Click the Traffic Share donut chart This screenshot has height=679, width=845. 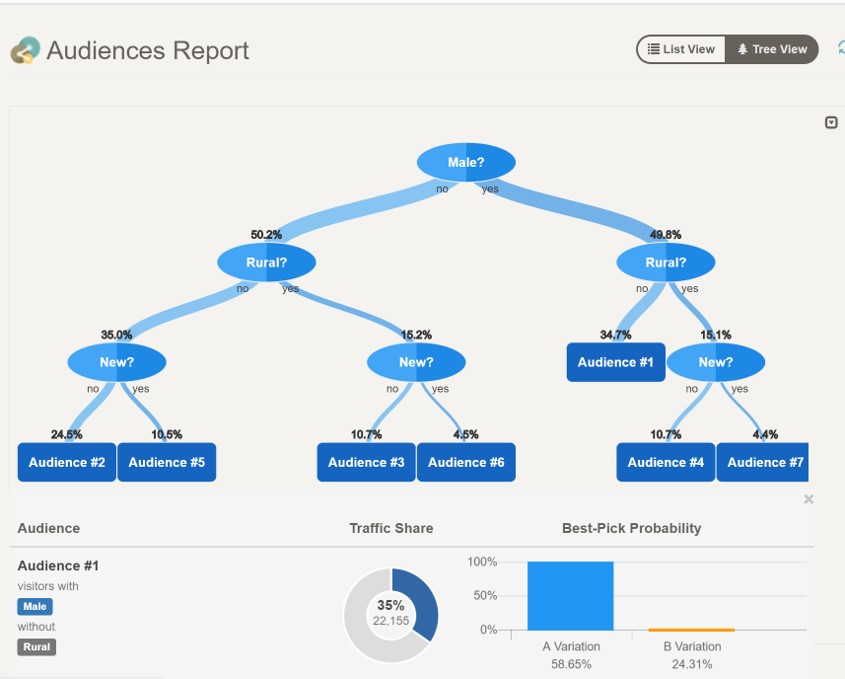tap(391, 615)
